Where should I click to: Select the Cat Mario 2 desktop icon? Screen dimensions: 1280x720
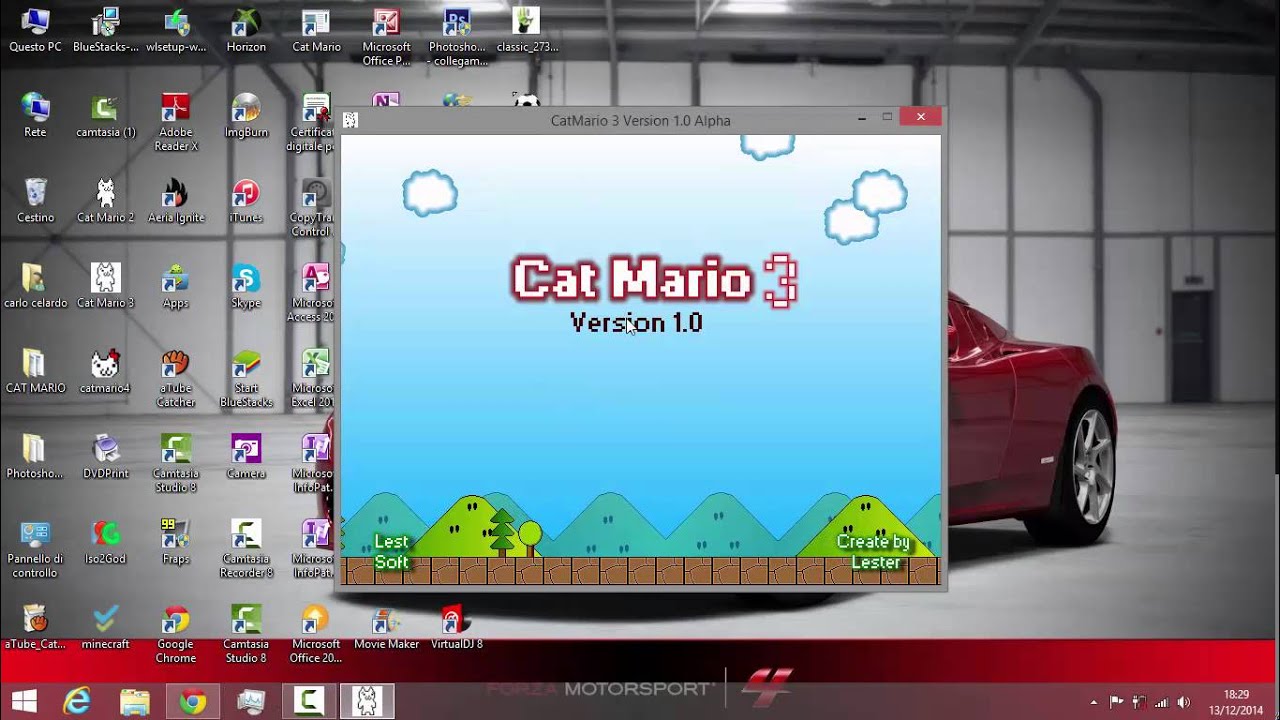[105, 200]
